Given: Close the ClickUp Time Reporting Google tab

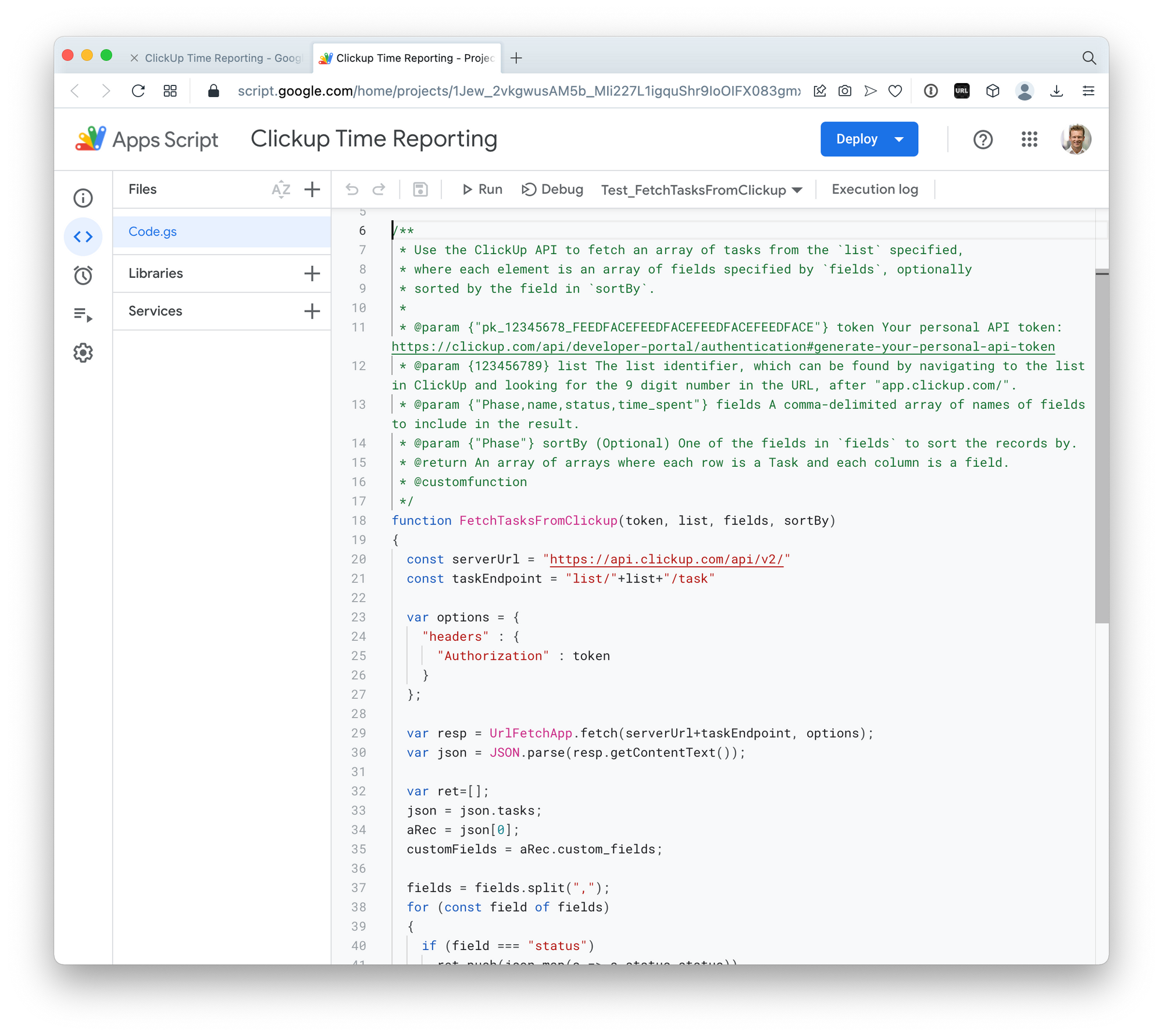Looking at the screenshot, I should point(134,58).
